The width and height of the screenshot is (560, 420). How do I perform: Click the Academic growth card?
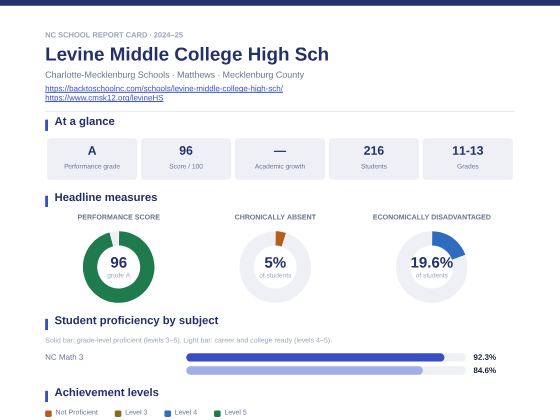pyautogui.click(x=280, y=159)
